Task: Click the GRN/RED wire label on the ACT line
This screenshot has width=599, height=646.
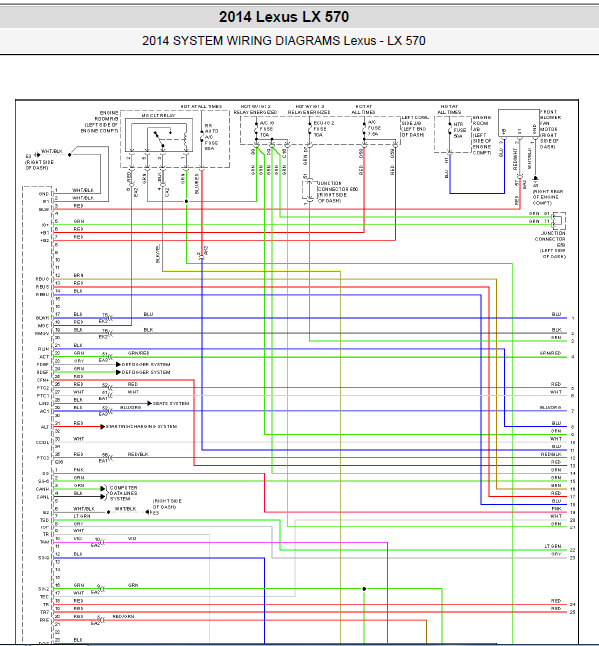Action: [x=139, y=353]
